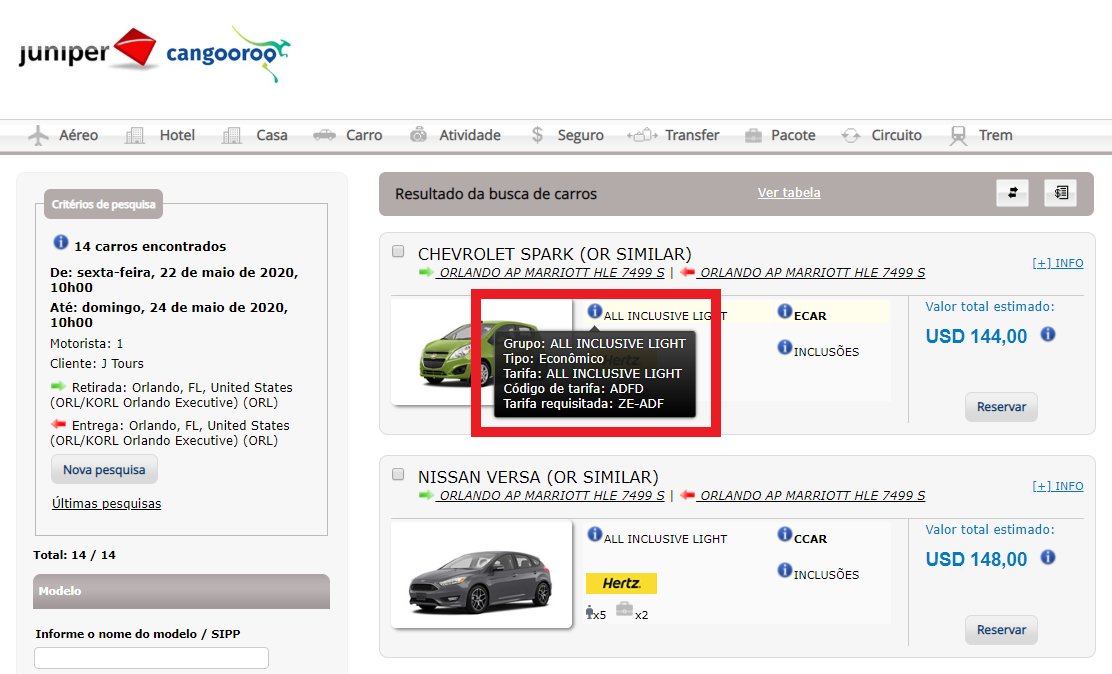The height and width of the screenshot is (674, 1112).
Task: Open the Circuito menu
Action: point(882,135)
